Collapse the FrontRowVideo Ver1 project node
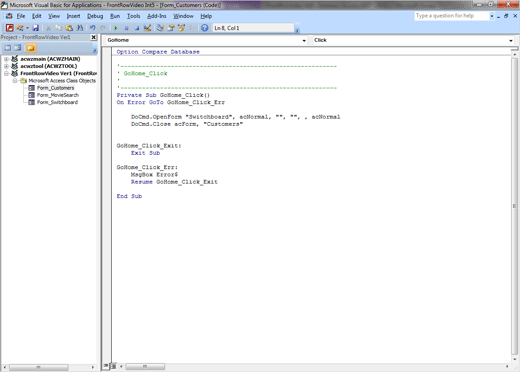520x372 pixels. [6, 73]
